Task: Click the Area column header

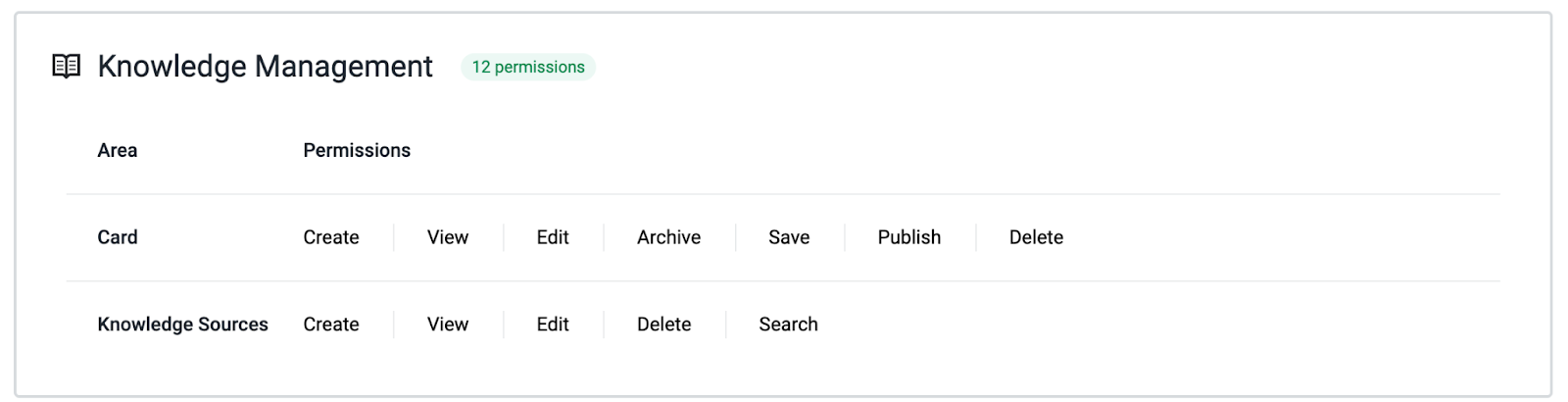Action: pos(118,150)
